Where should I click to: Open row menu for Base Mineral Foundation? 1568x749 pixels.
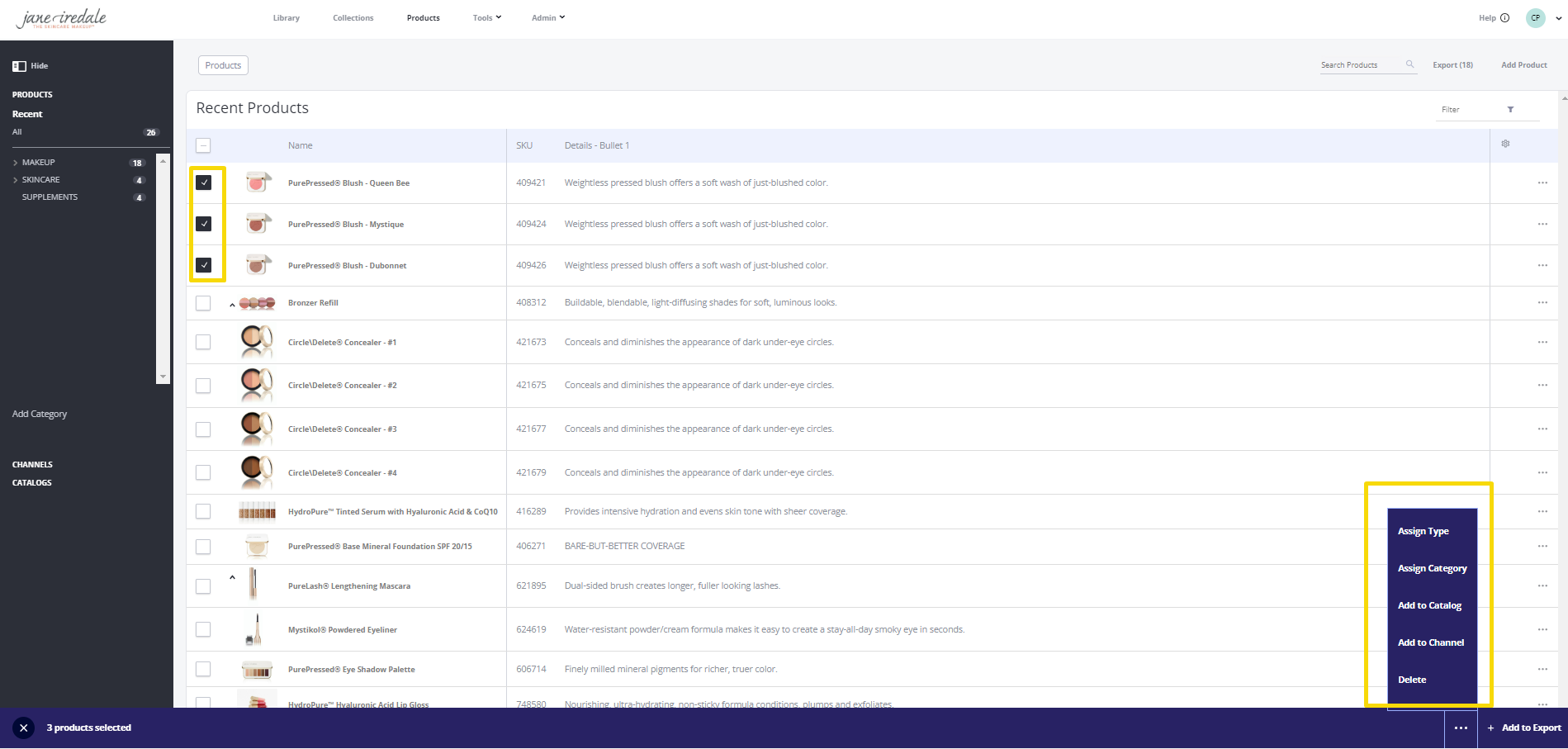tap(1542, 546)
